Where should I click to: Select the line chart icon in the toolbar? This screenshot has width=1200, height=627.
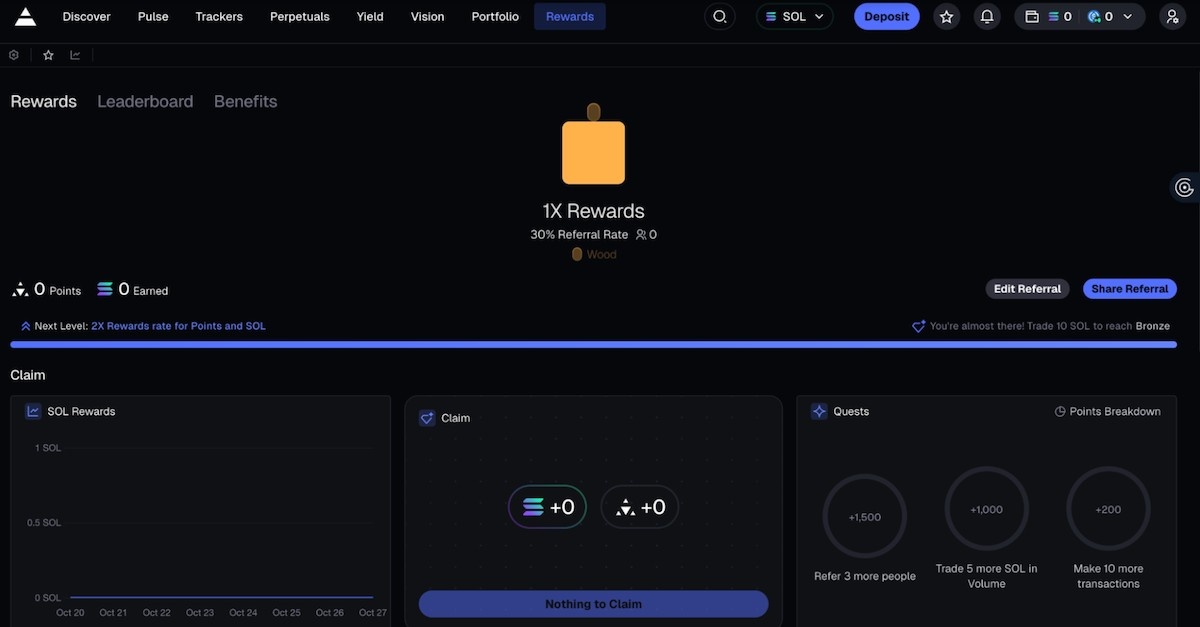point(74,54)
